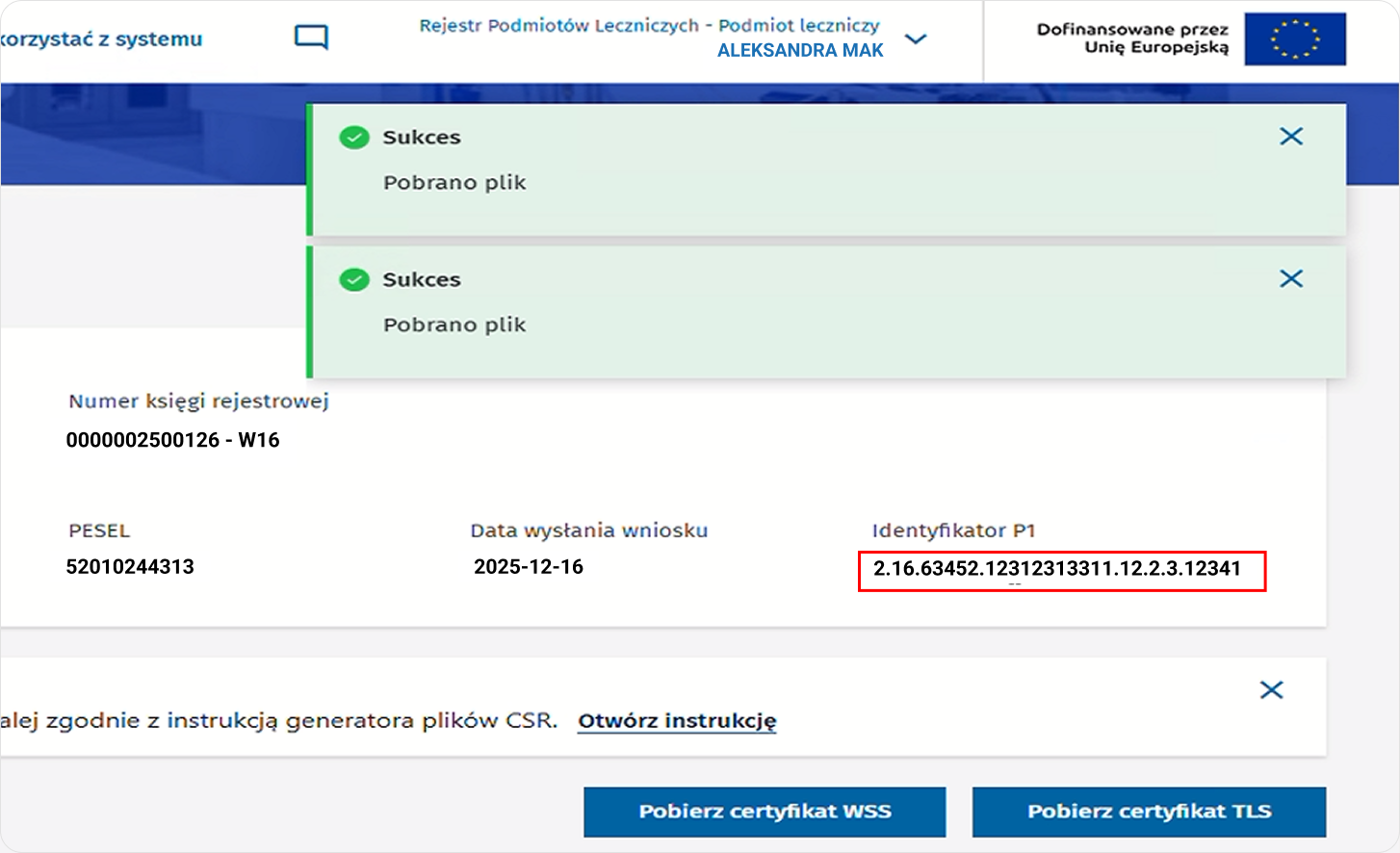The image size is (1400, 853).
Task: Open the 'Otwórz instrukcję' link
Action: (676, 720)
